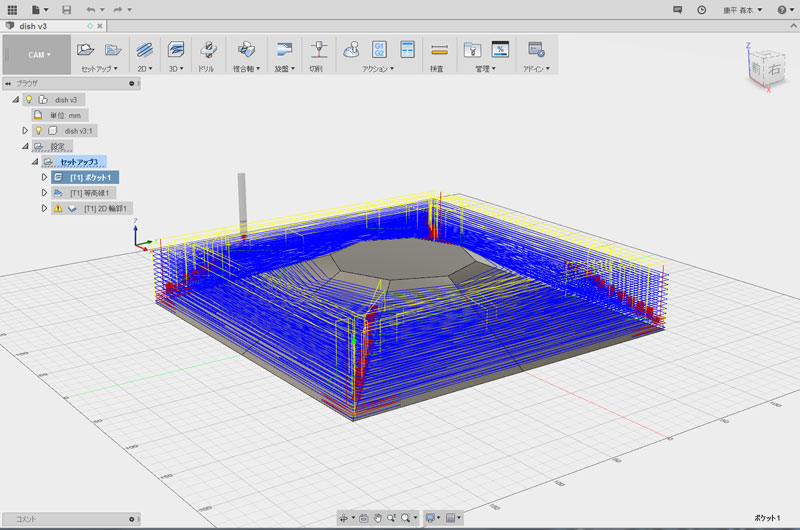Redo the last undone action

coord(118,10)
